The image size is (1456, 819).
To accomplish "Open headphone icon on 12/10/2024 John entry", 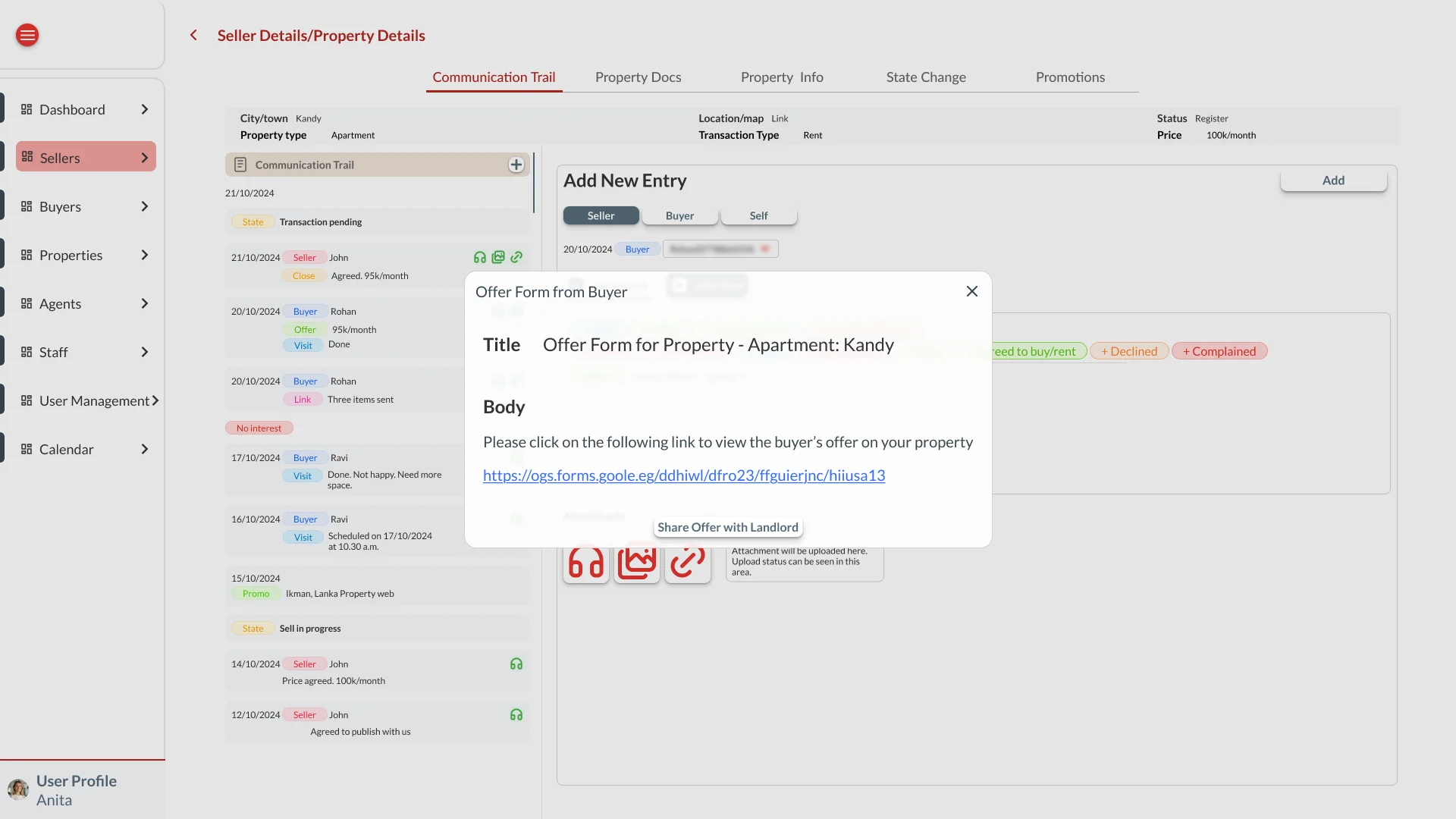I will pos(516,714).
